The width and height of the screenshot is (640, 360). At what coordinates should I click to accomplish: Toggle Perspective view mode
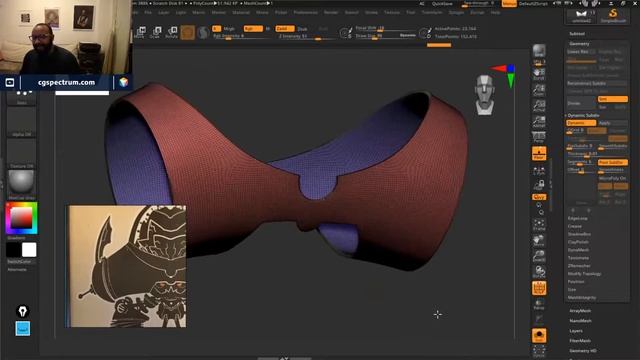(539, 137)
